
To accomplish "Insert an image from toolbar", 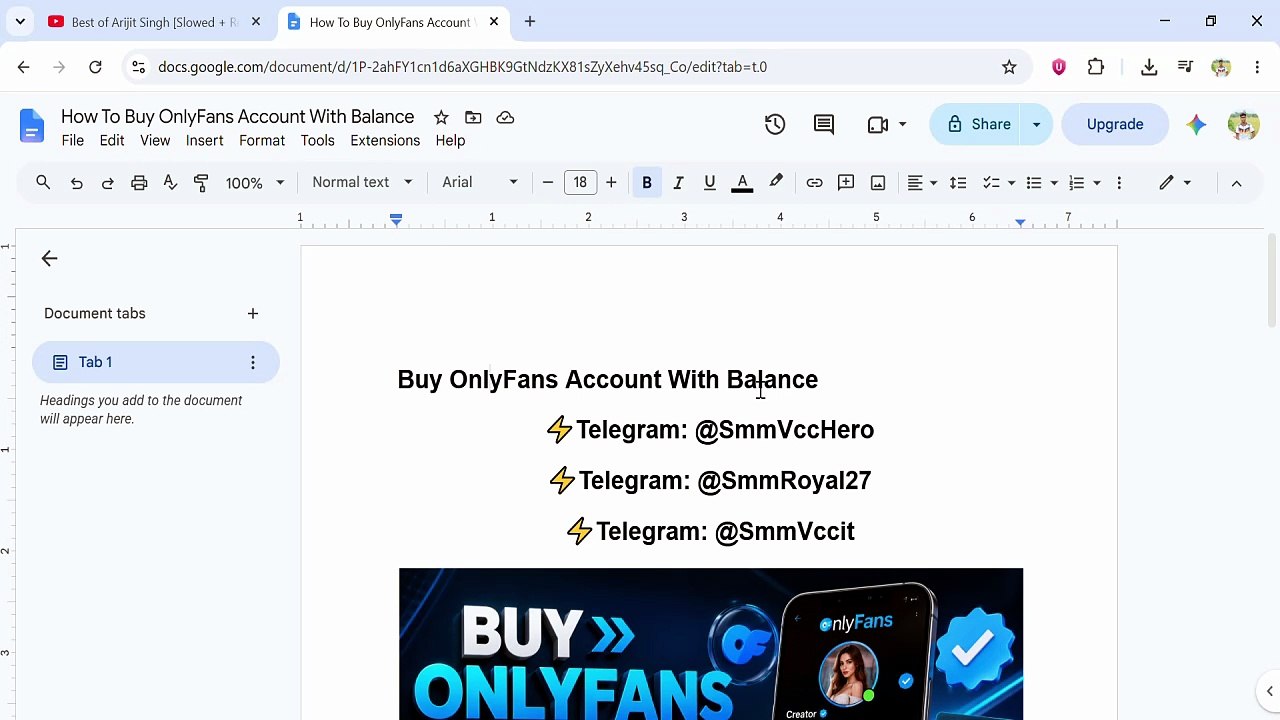I will coord(878,182).
